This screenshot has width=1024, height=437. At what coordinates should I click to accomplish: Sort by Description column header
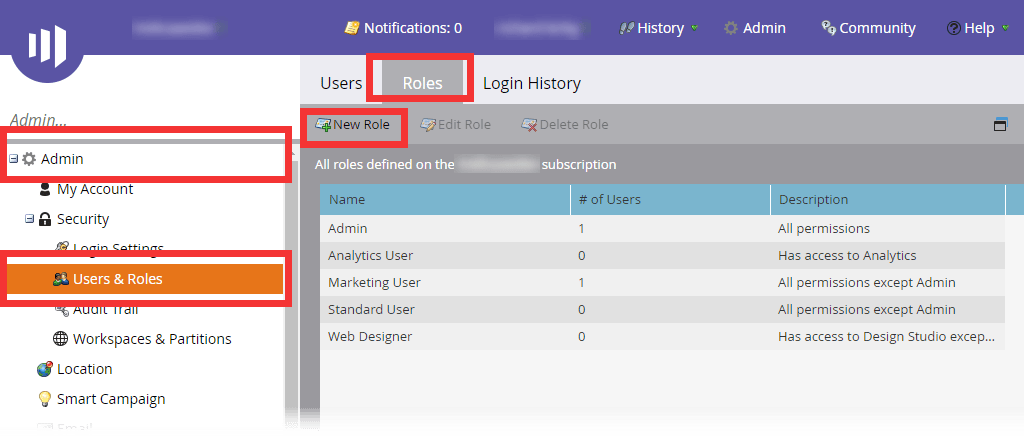(888, 200)
